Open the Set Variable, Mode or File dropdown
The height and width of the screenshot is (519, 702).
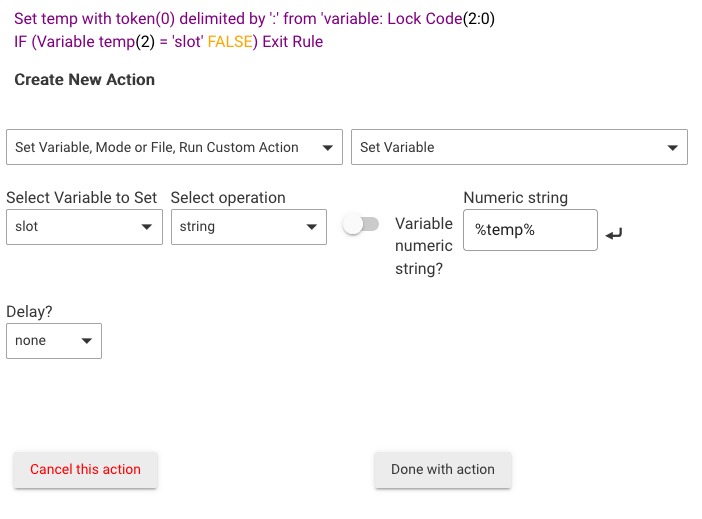point(174,147)
